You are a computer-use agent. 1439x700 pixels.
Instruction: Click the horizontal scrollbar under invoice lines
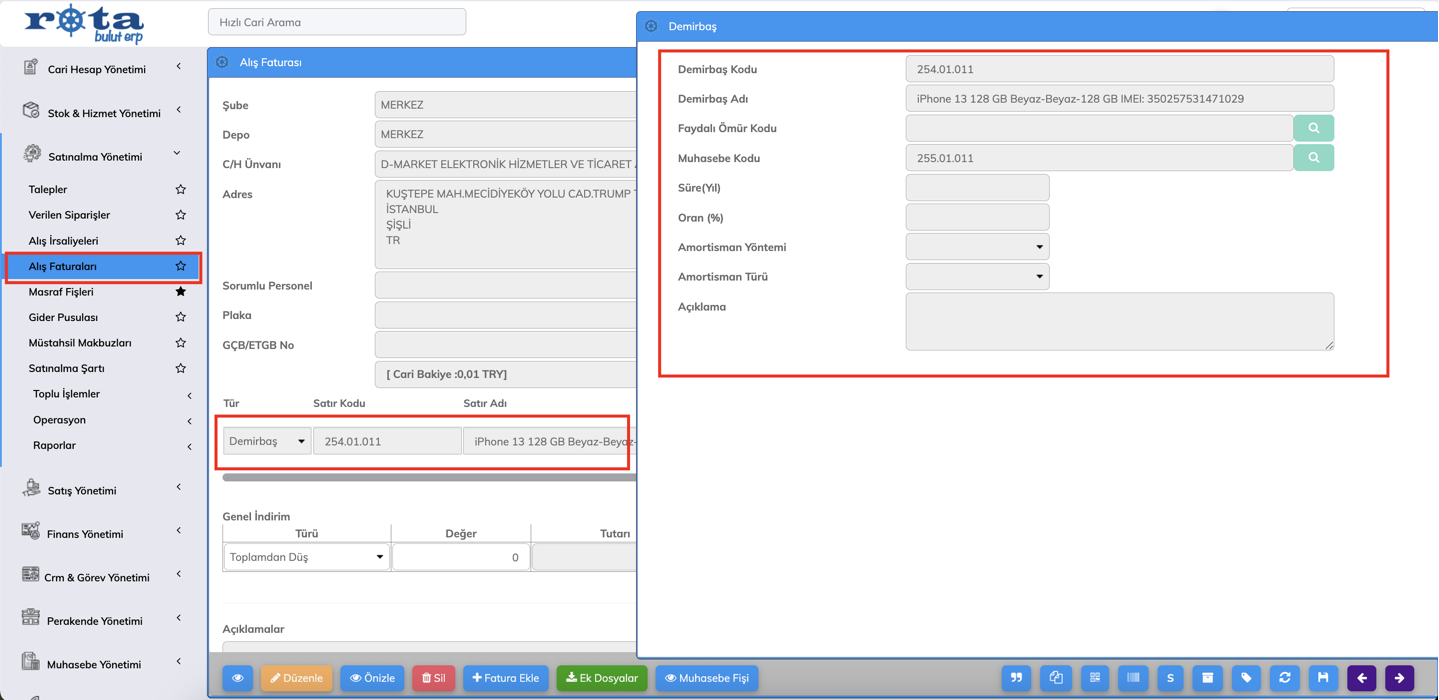point(428,478)
